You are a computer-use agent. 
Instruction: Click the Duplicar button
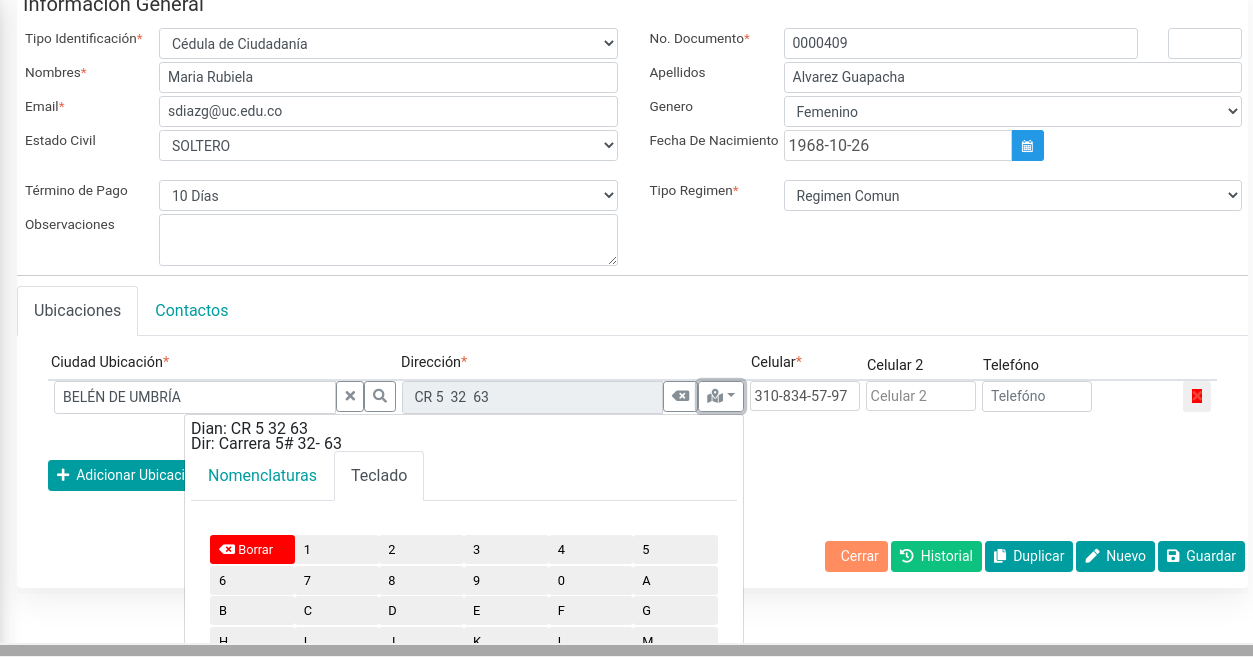pos(1029,557)
